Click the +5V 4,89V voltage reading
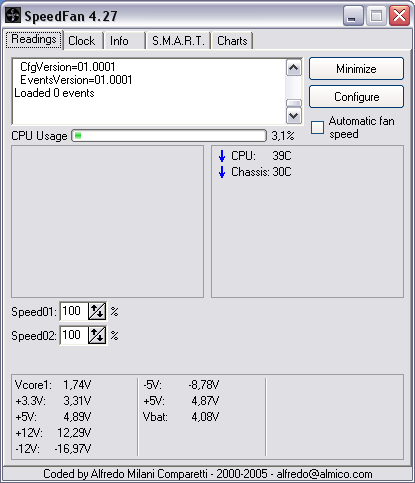415x483 pixels. click(x=53, y=417)
